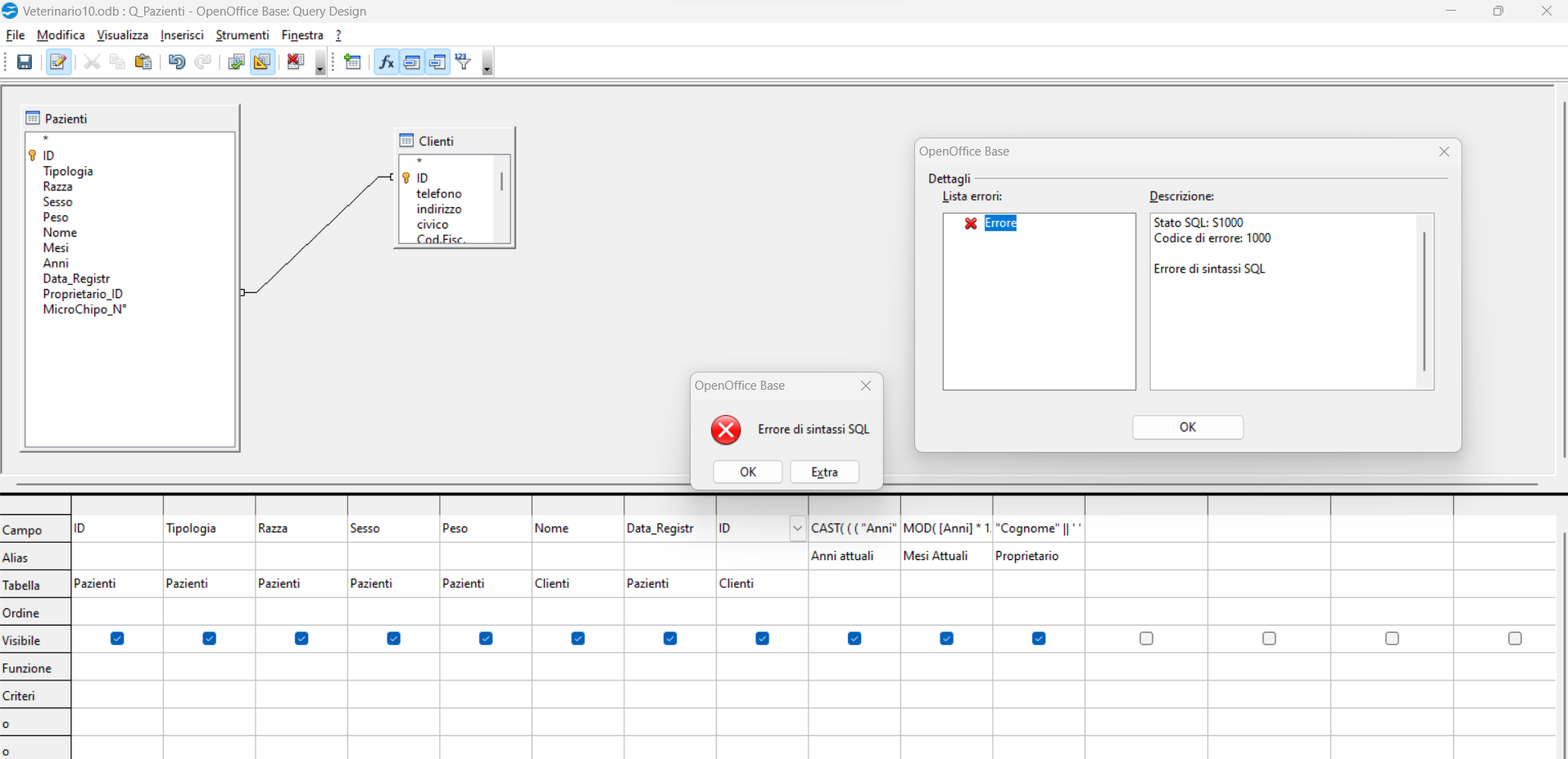
Task: Click the red Errore icon in error list
Action: (x=971, y=224)
